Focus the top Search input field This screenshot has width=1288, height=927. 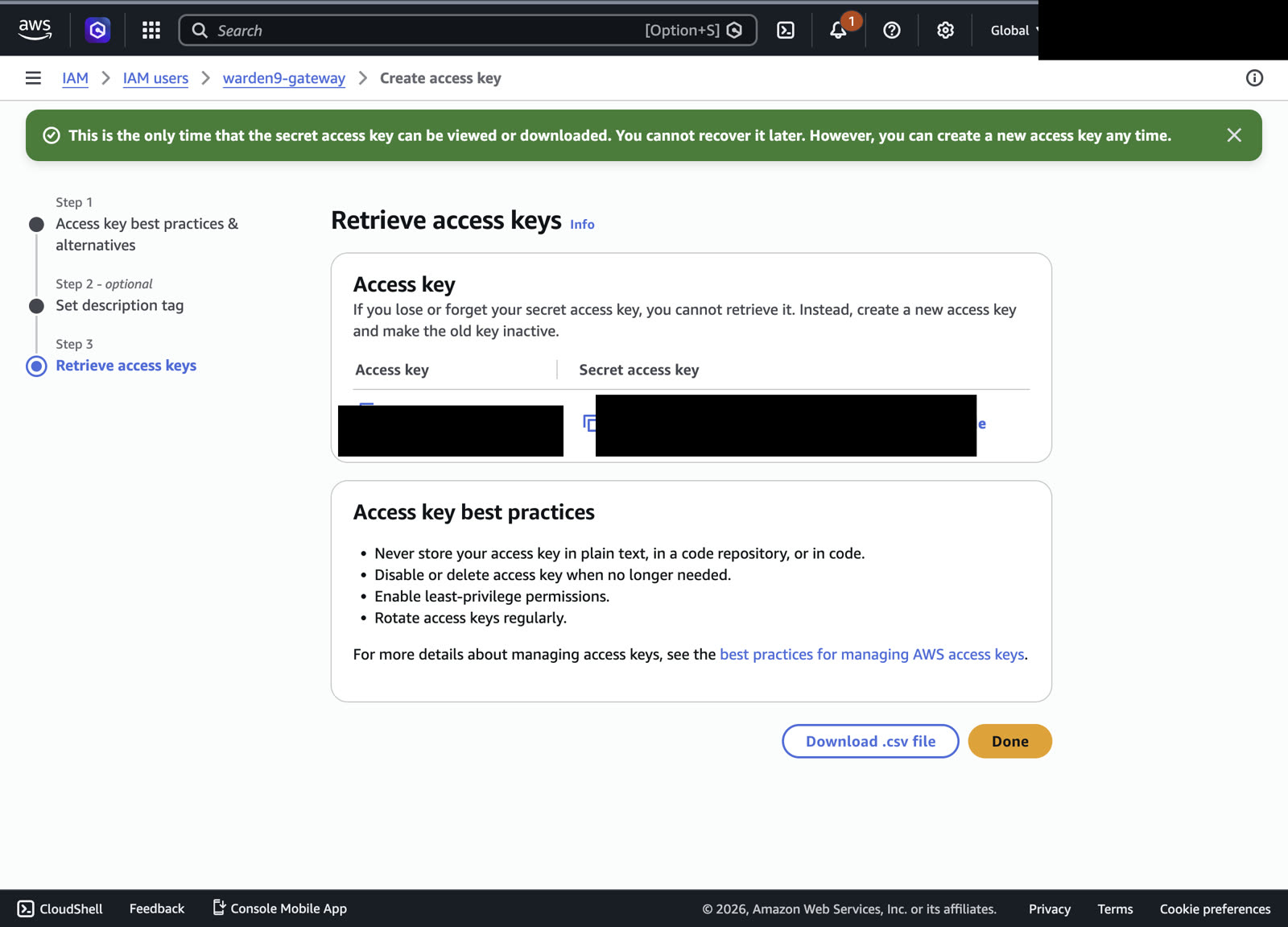467,30
